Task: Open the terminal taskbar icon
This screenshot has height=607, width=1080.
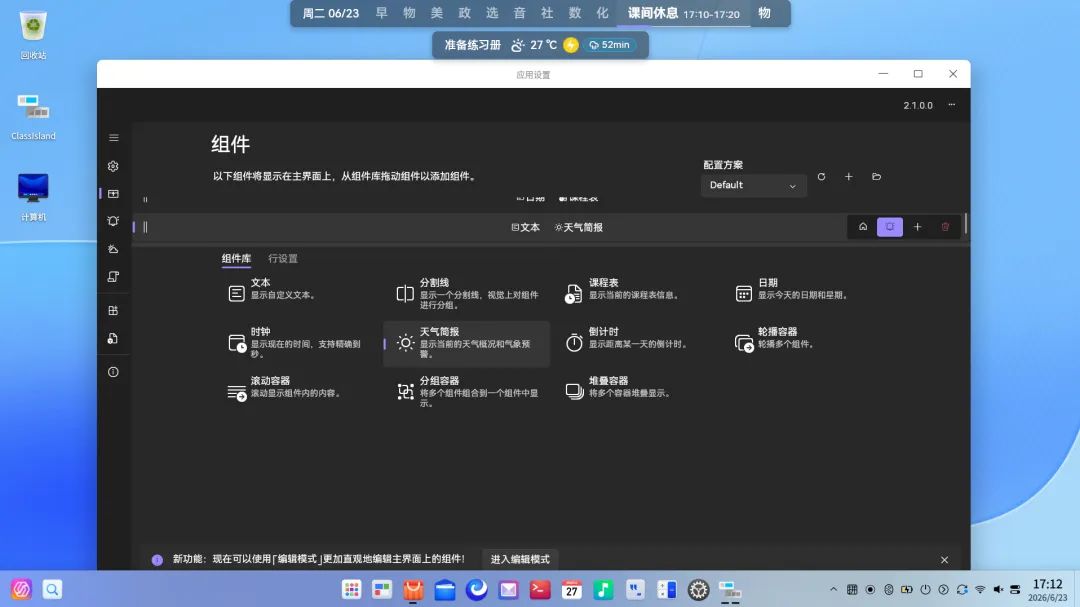Action: [540, 590]
